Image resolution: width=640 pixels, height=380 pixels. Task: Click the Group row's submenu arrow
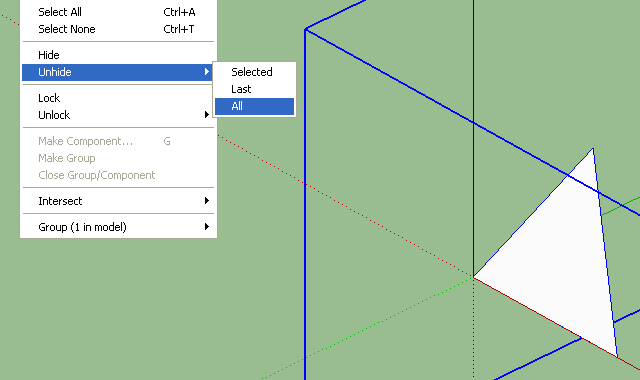207,227
